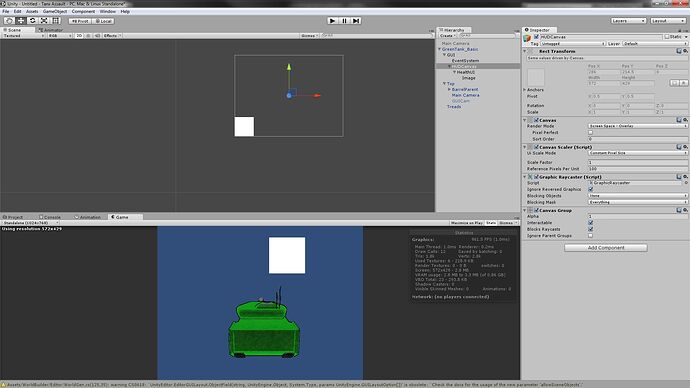Open the Scene view Gizmos dropdown
The width and height of the screenshot is (690, 388).
pyautogui.click(x=309, y=36)
